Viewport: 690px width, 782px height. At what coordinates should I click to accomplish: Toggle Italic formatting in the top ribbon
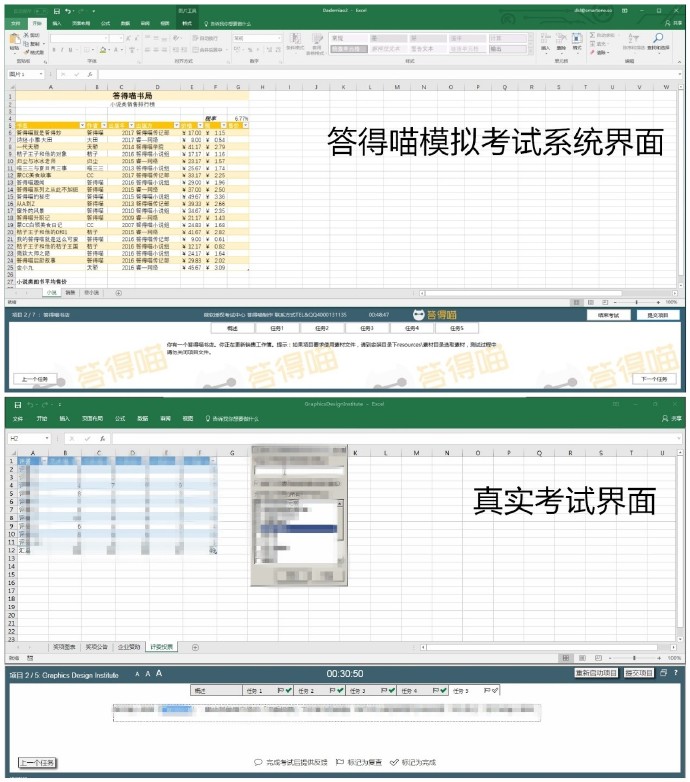coord(62,50)
